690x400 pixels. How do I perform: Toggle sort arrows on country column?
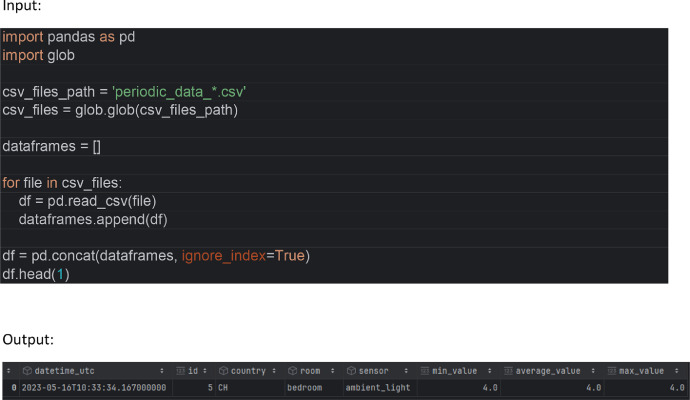(274, 371)
